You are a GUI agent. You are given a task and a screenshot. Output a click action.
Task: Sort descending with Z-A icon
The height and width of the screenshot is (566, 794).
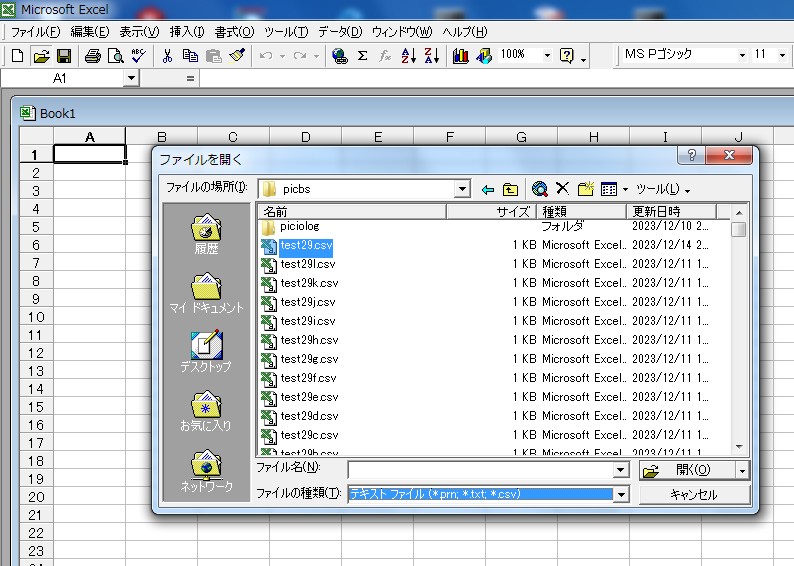click(431, 56)
